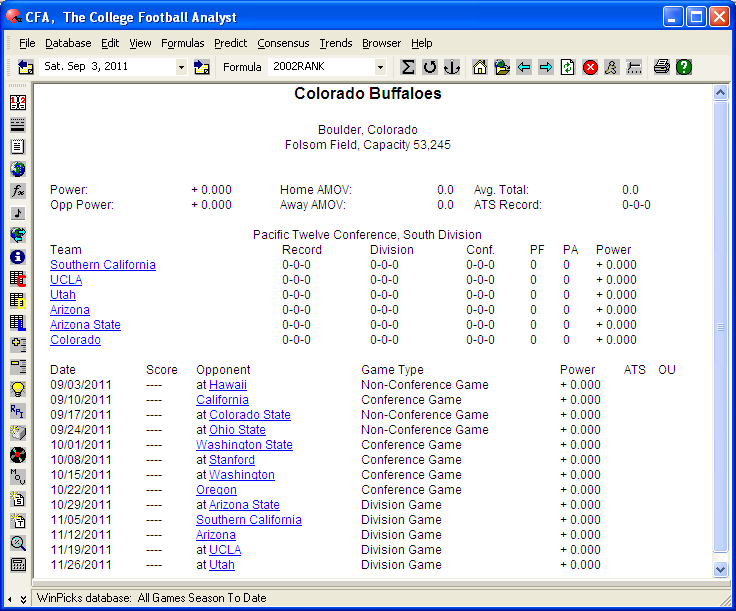Open the Washington State opponent link

point(244,445)
